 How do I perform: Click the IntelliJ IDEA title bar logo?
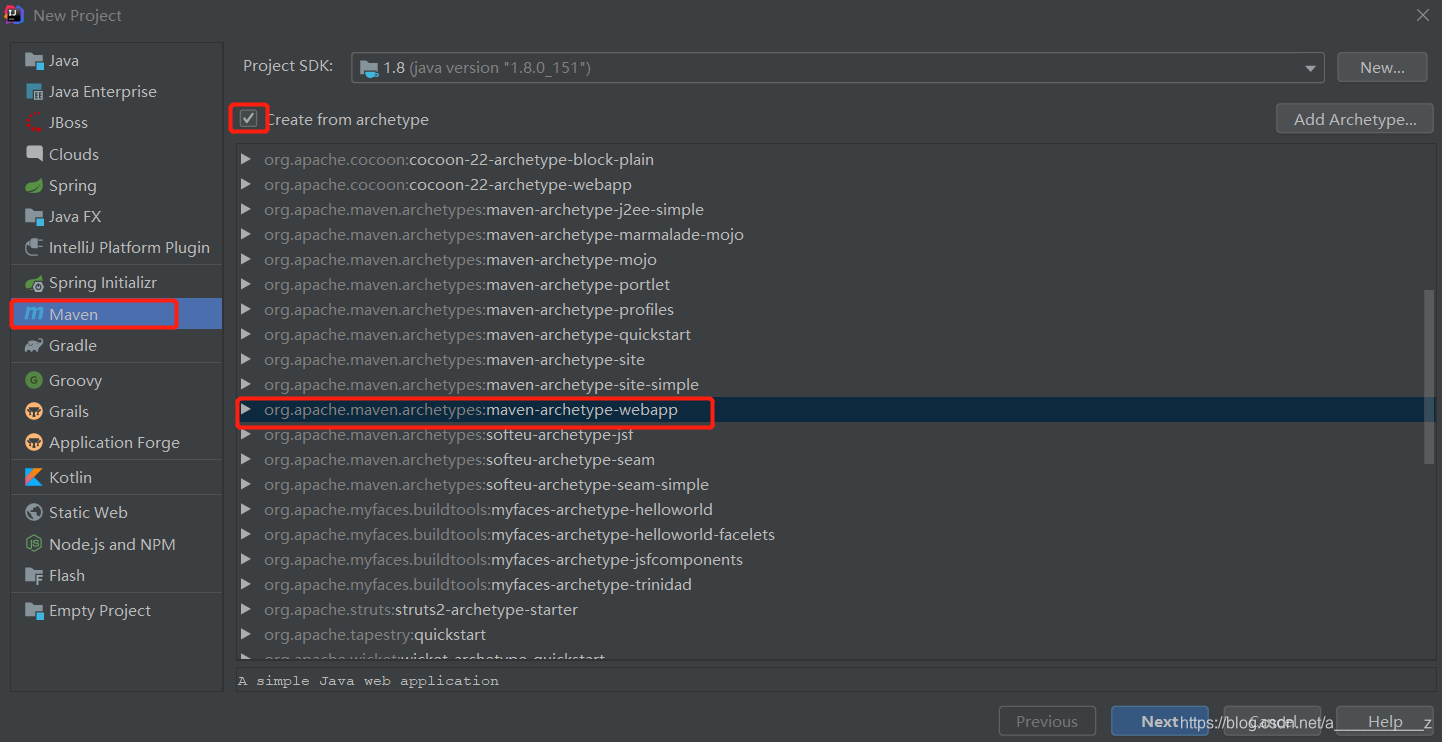(x=14, y=15)
